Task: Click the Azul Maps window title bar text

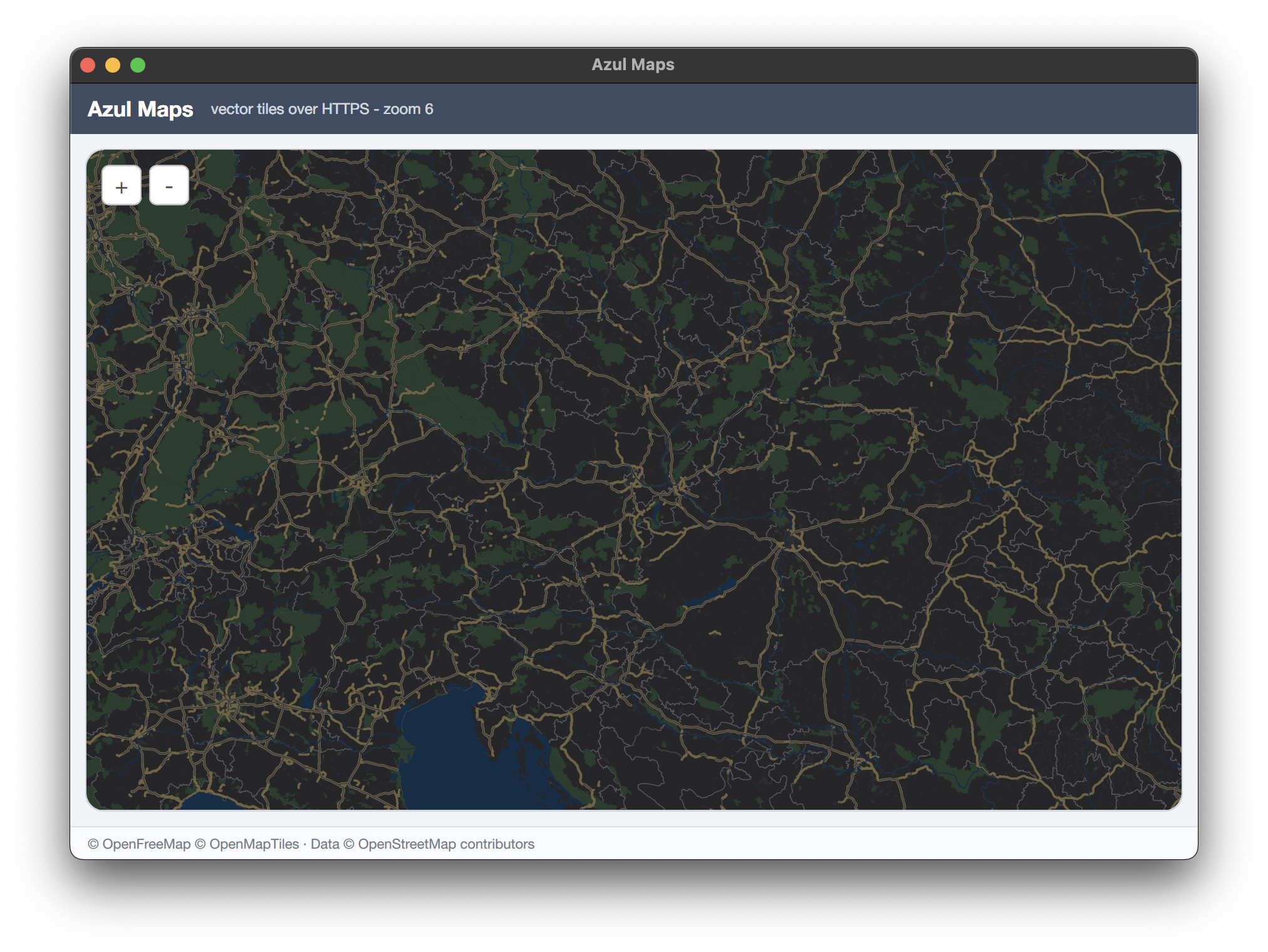Action: tap(633, 65)
